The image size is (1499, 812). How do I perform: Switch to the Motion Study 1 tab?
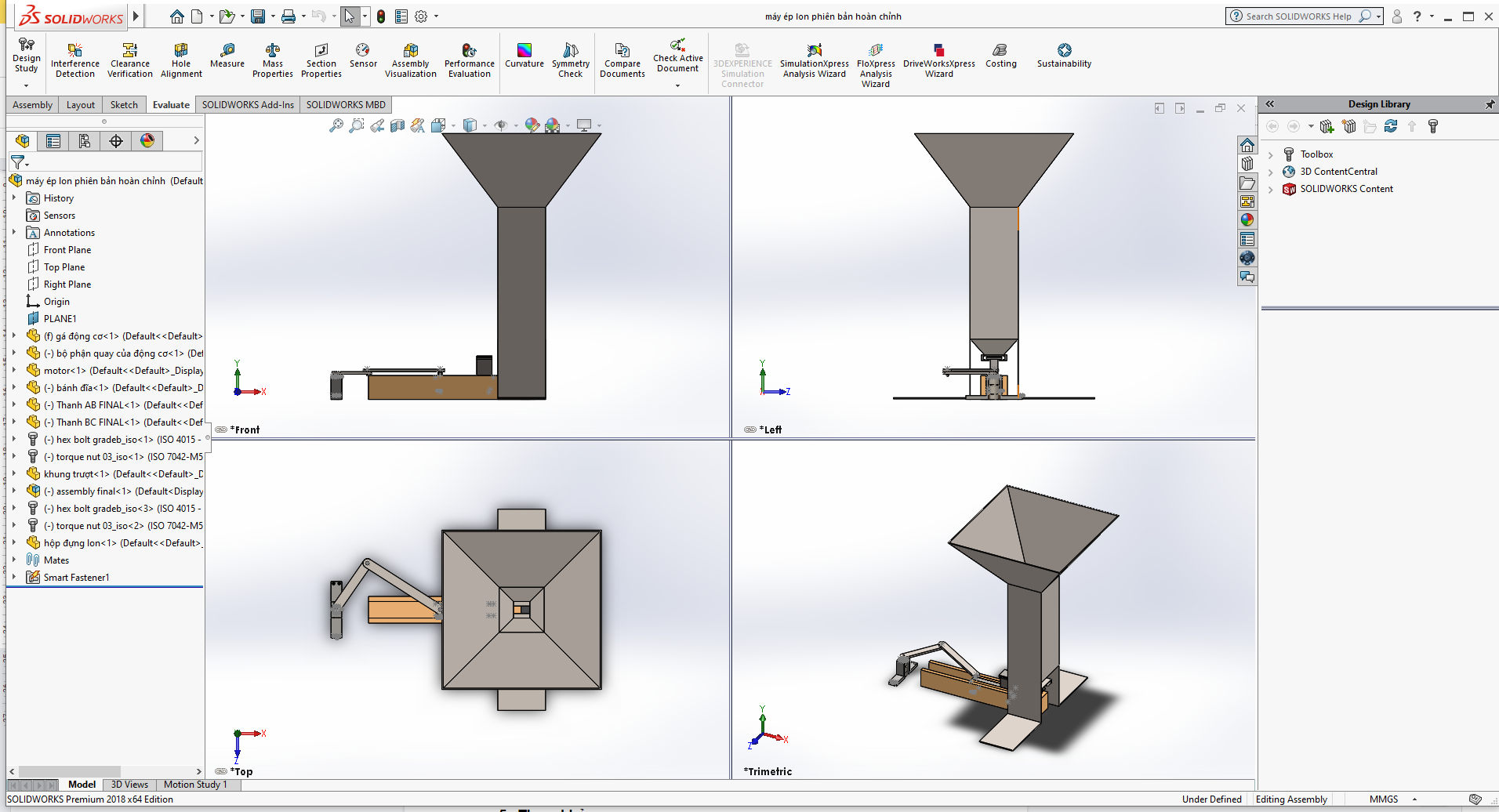195,784
